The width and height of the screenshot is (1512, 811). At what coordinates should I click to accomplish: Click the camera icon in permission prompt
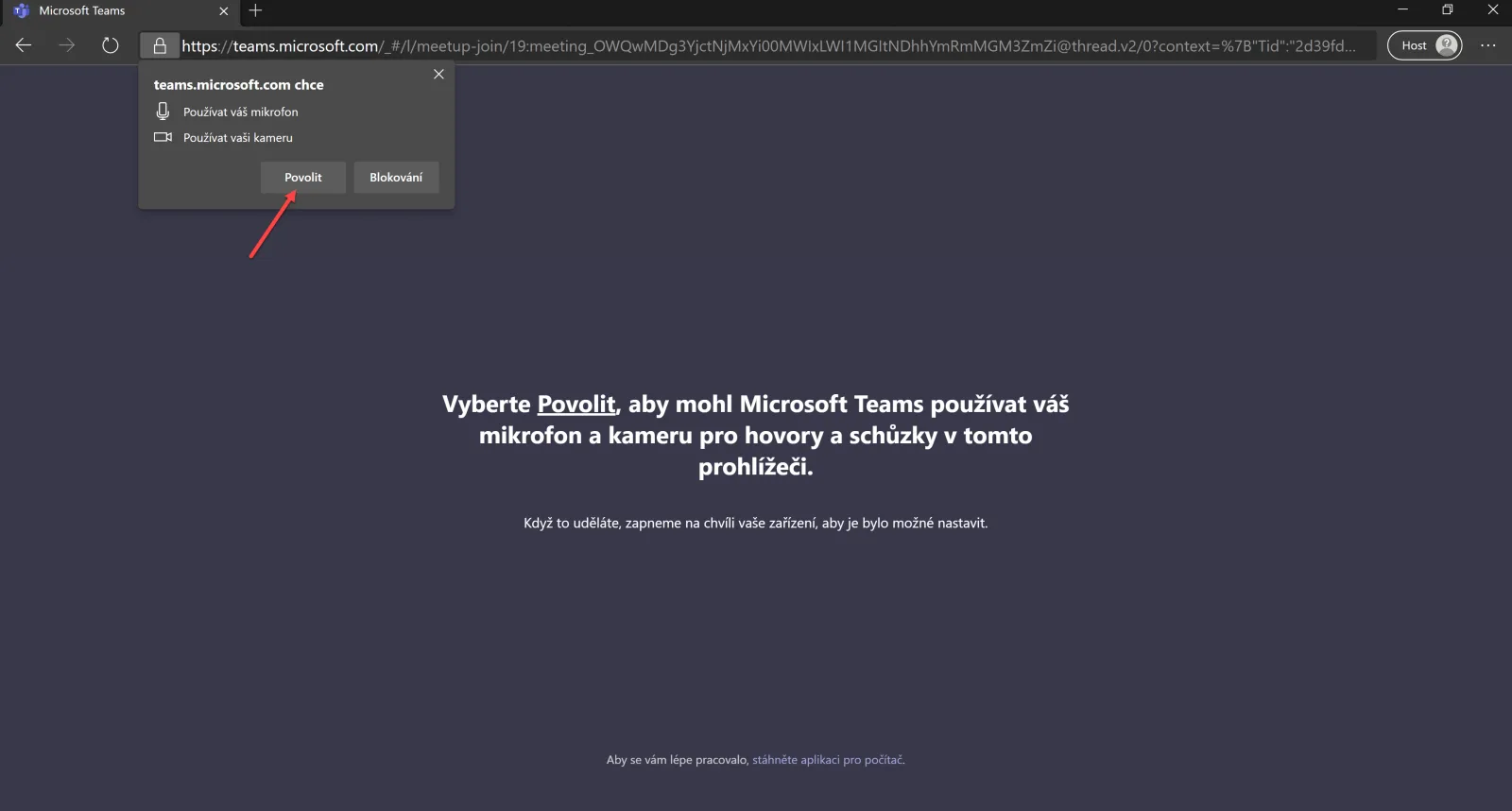163,137
